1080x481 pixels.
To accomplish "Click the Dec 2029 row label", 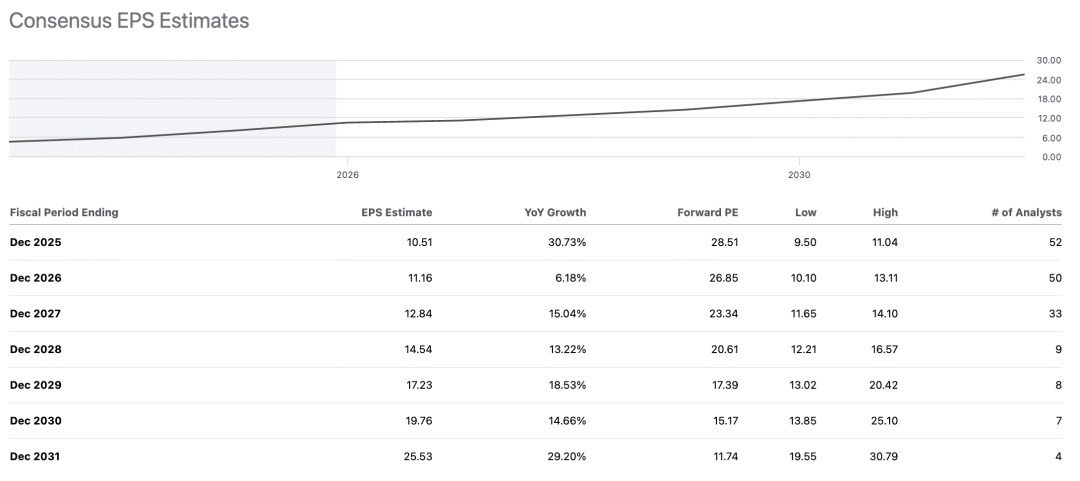I will click(35, 385).
